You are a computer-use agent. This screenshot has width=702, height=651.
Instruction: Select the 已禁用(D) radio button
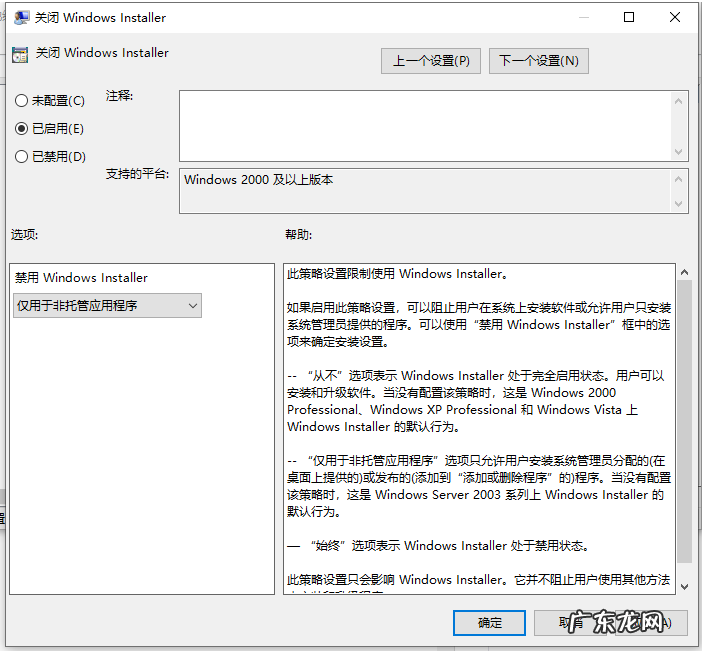tap(50, 156)
